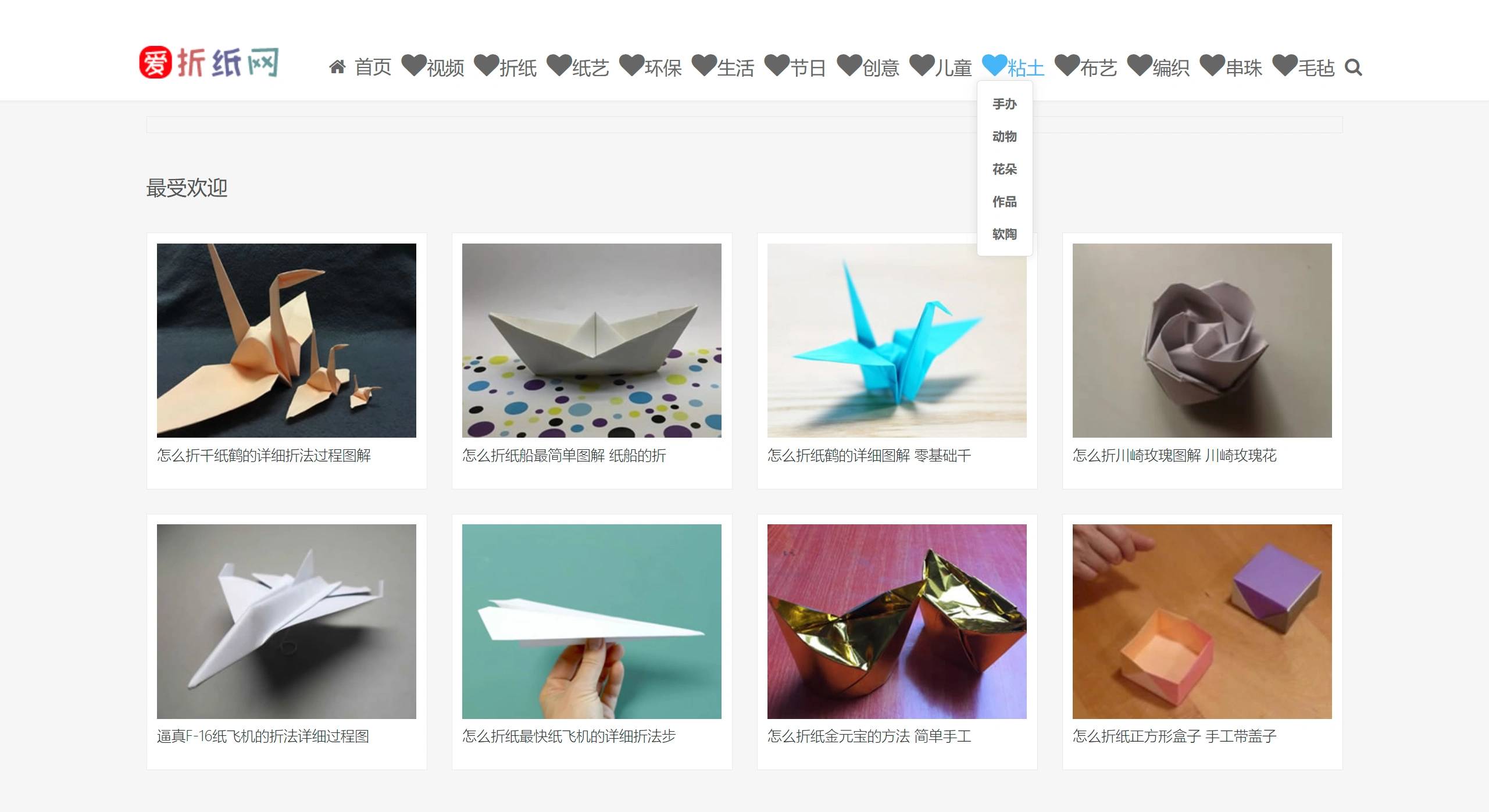The image size is (1489, 812).
Task: Select 动物 in the dropdown list
Action: (x=1005, y=137)
